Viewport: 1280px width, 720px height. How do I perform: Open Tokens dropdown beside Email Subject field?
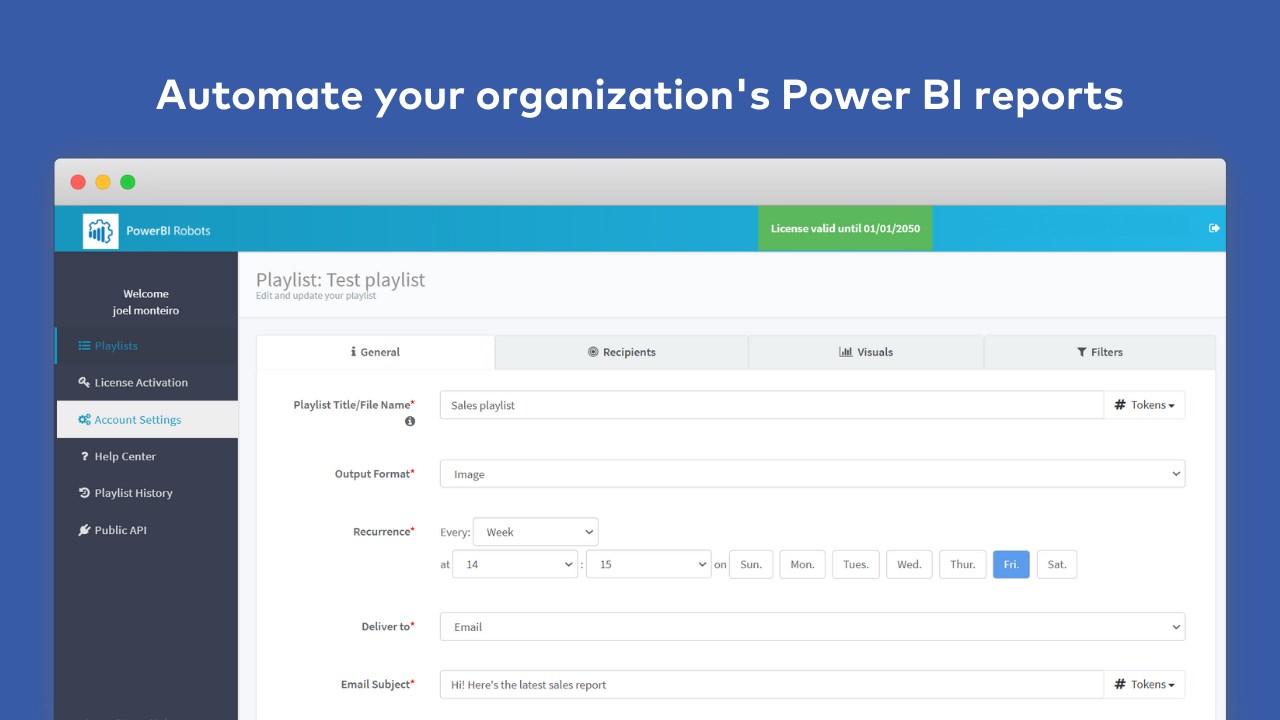click(1144, 684)
